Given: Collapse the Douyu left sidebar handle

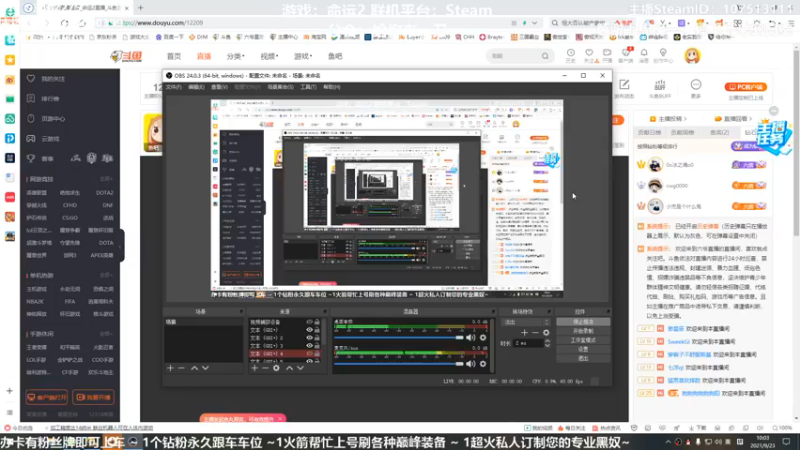Looking at the screenshot, I should [x=121, y=247].
